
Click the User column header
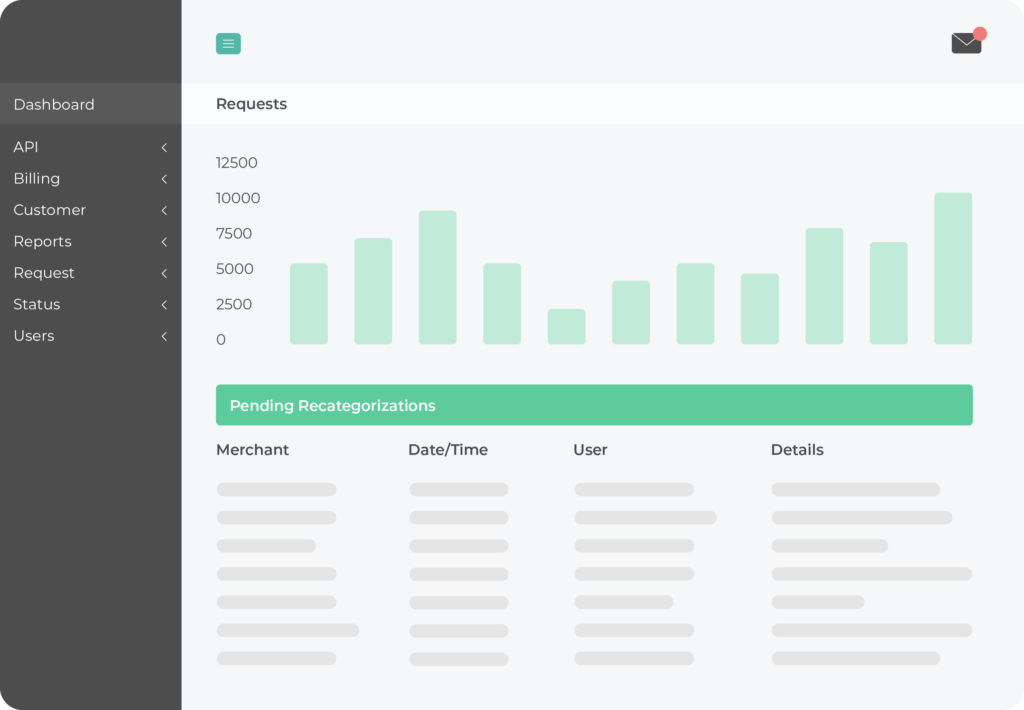(x=590, y=449)
